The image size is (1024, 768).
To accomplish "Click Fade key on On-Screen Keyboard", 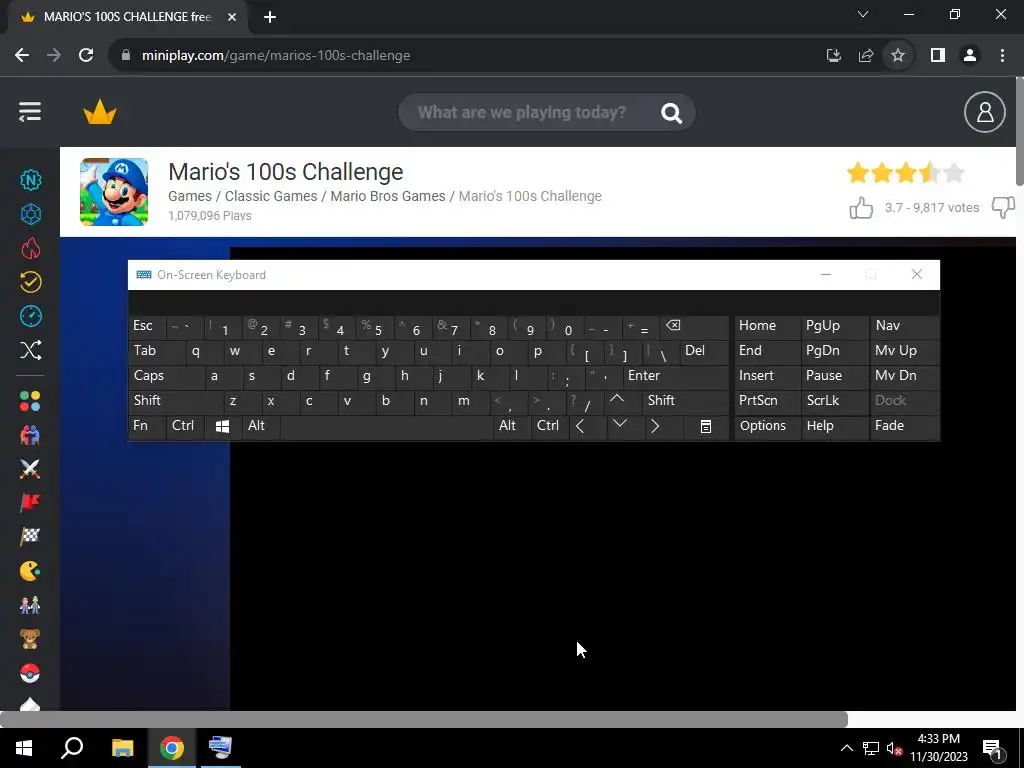I will pos(904,426).
